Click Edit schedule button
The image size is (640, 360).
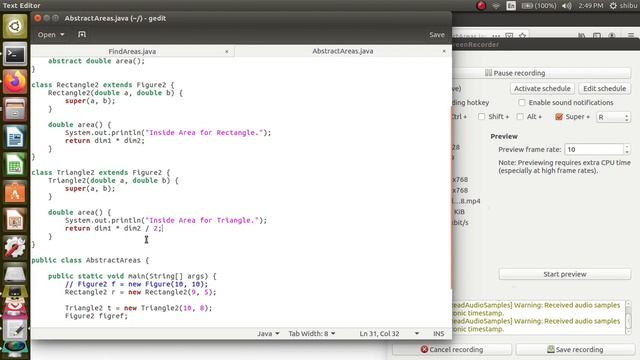click(x=604, y=89)
